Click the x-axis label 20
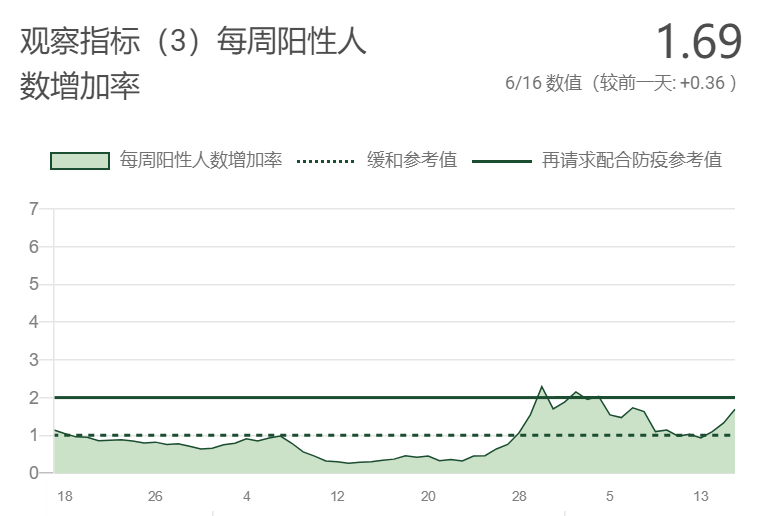The height and width of the screenshot is (516, 767). (428, 496)
